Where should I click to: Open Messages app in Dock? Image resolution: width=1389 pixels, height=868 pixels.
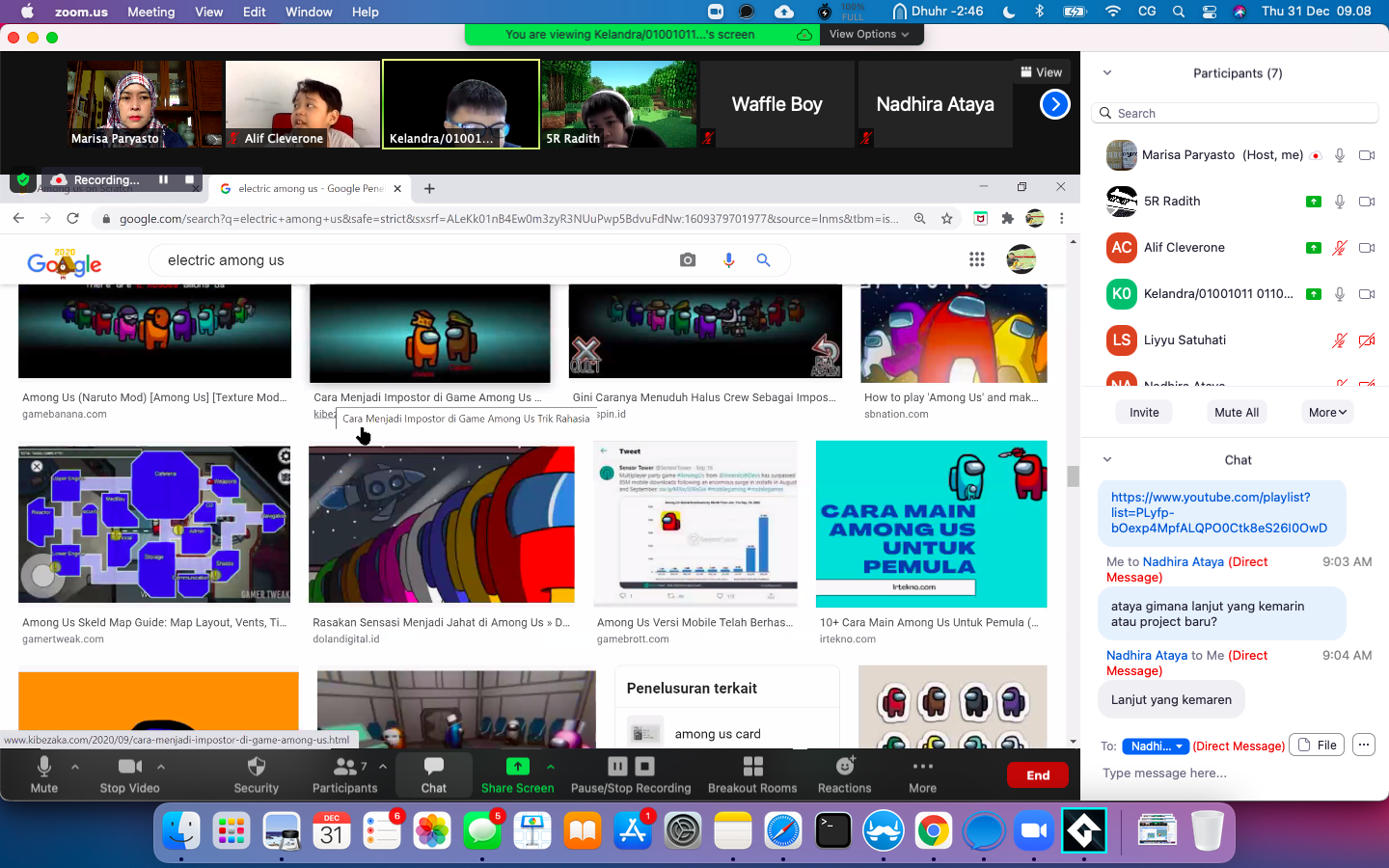tap(482, 830)
